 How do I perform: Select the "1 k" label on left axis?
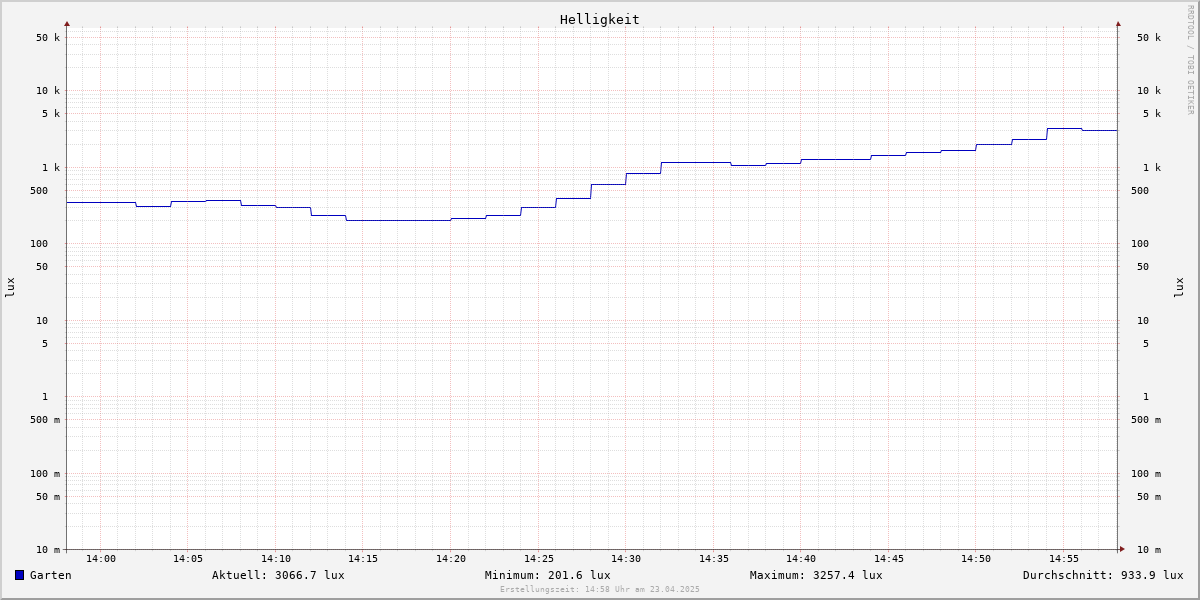pos(51,168)
